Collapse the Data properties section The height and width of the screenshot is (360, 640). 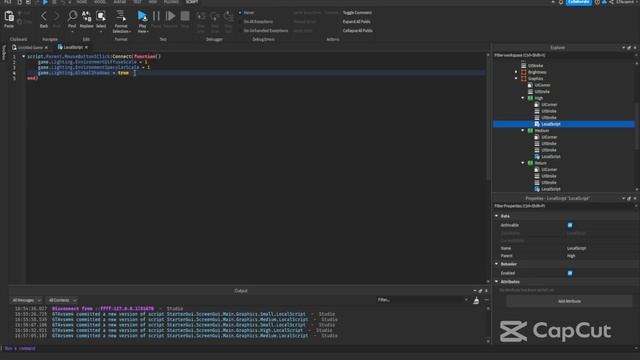tap(497, 216)
